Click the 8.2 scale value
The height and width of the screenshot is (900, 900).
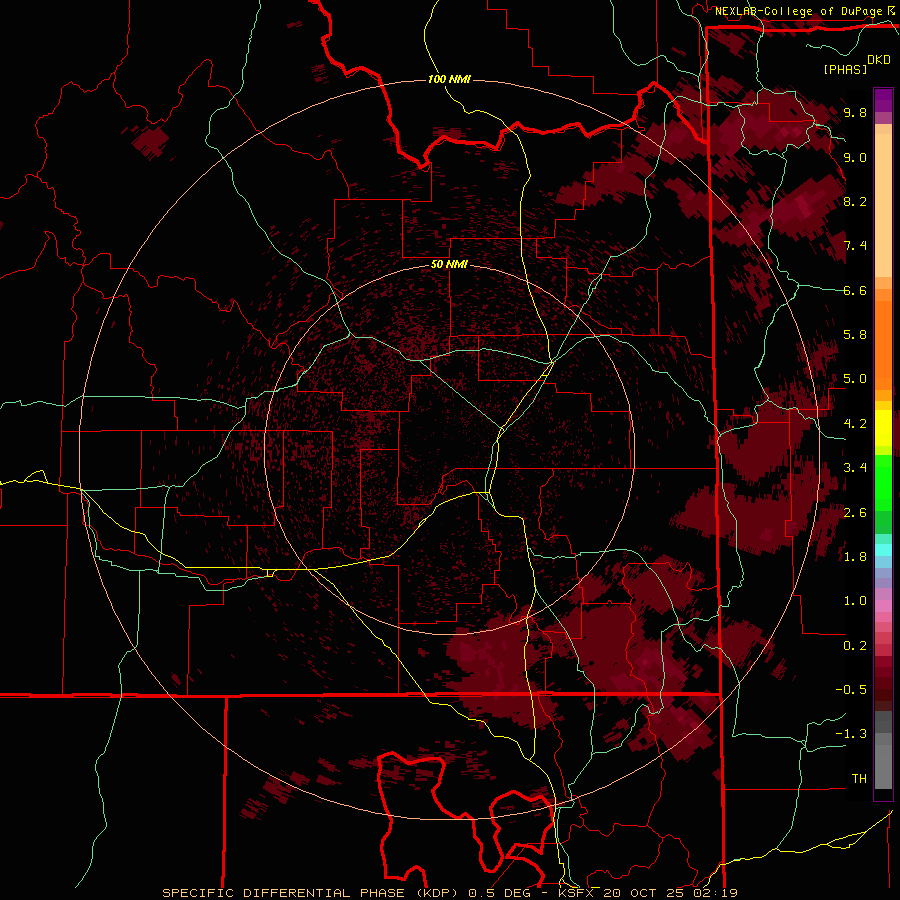(855, 201)
